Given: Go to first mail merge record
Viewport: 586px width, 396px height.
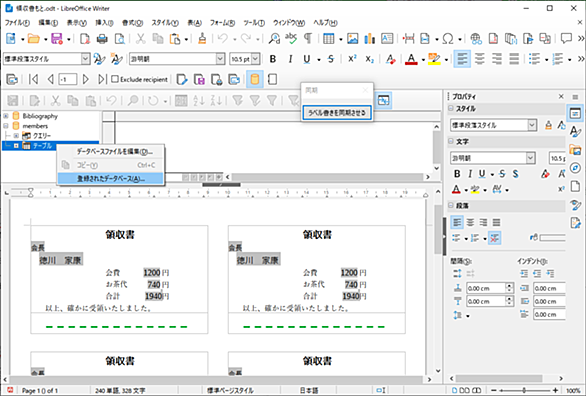Looking at the screenshot, I should point(34,79).
